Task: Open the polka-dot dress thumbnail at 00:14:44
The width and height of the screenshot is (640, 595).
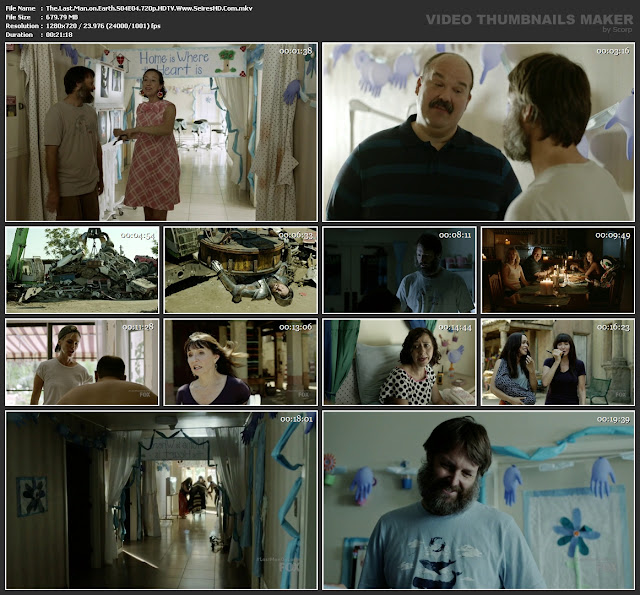Action: [399, 362]
